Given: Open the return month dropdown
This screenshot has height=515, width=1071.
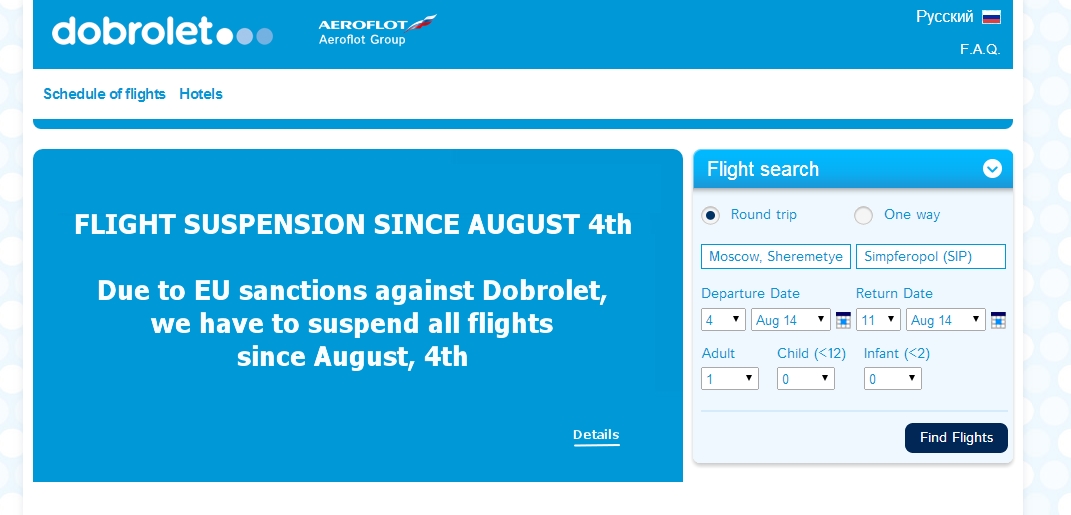Looking at the screenshot, I should [945, 320].
